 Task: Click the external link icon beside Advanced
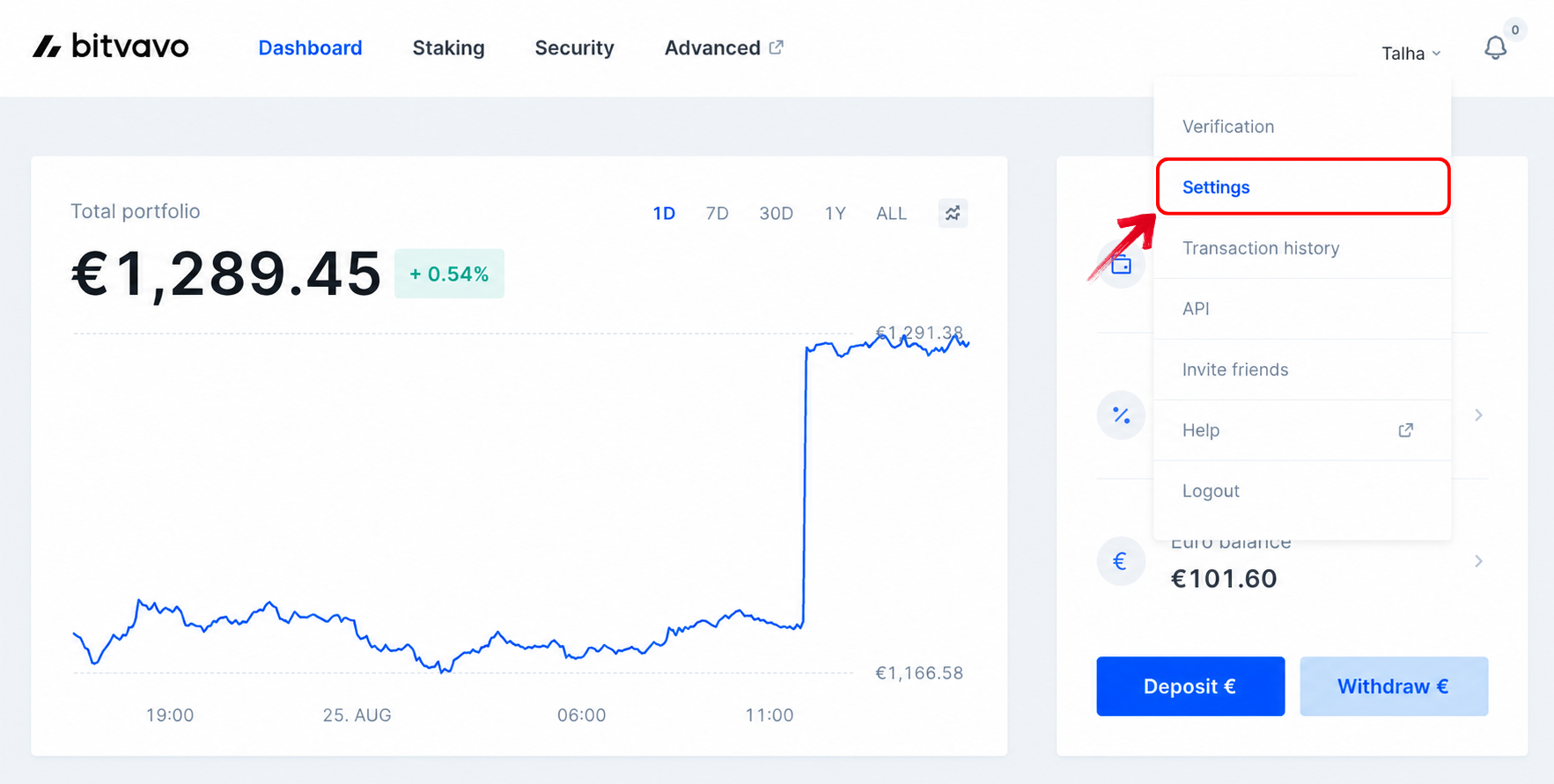[x=776, y=47]
